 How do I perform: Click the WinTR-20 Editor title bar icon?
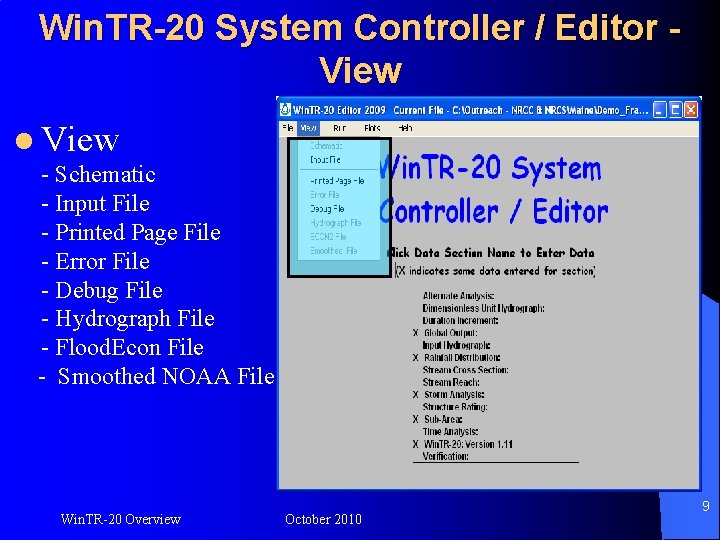pos(286,110)
